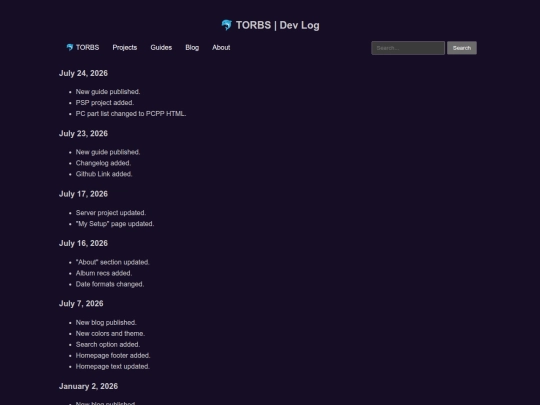Go to the Guides page
540x405 pixels.
tap(161, 48)
